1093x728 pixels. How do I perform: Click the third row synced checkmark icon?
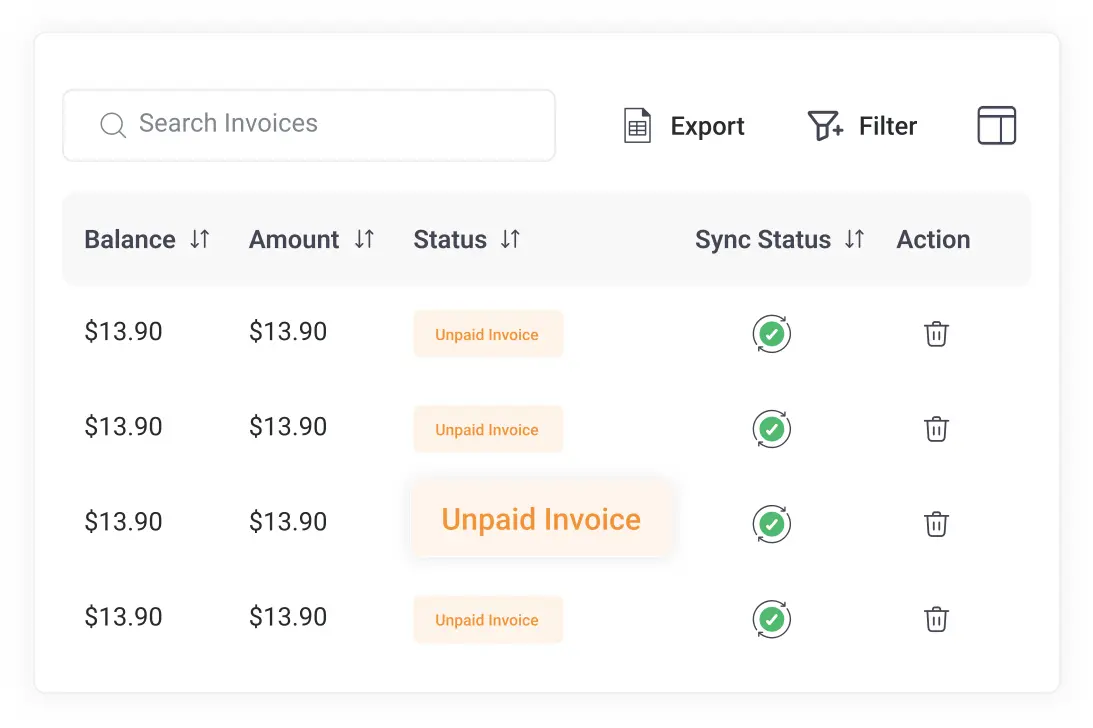pos(771,524)
